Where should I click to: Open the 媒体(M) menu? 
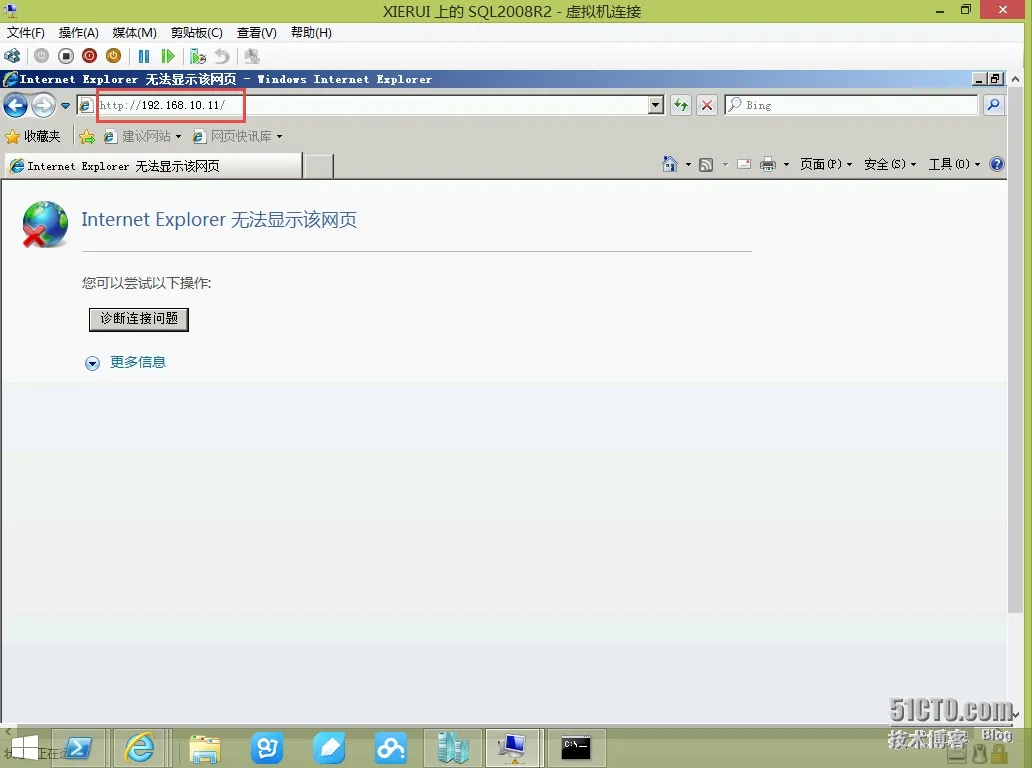pyautogui.click(x=134, y=33)
